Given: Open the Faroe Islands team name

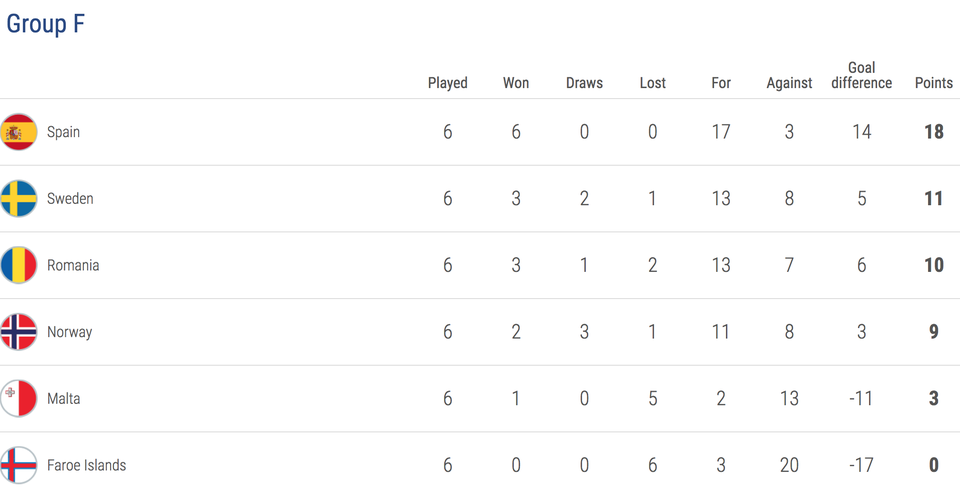Looking at the screenshot, I should 86,465.
